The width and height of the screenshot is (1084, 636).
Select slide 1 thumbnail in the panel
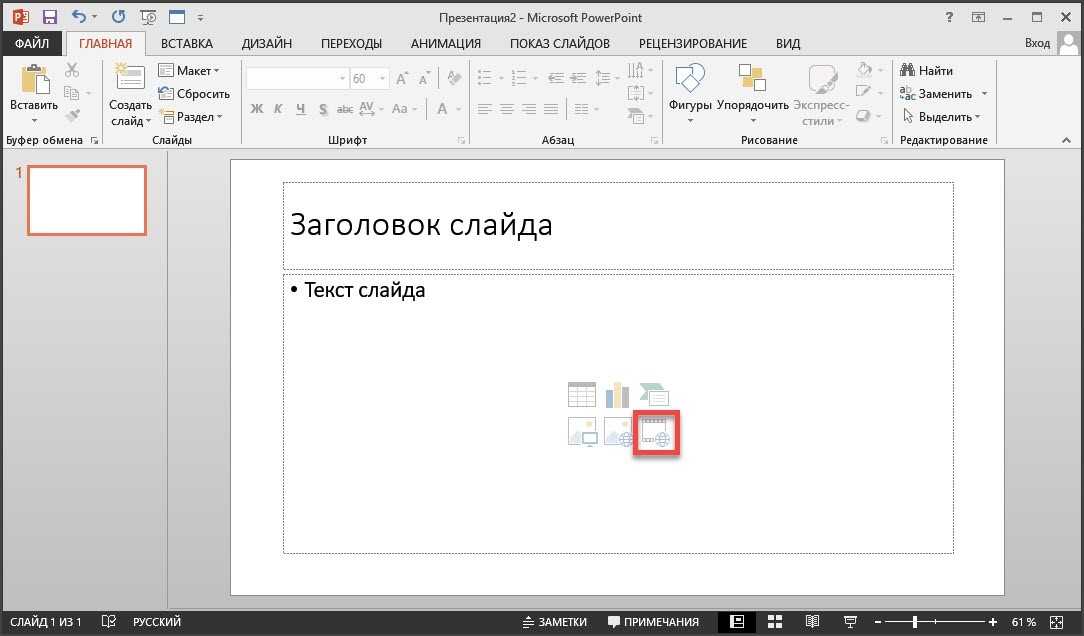pyautogui.click(x=87, y=200)
